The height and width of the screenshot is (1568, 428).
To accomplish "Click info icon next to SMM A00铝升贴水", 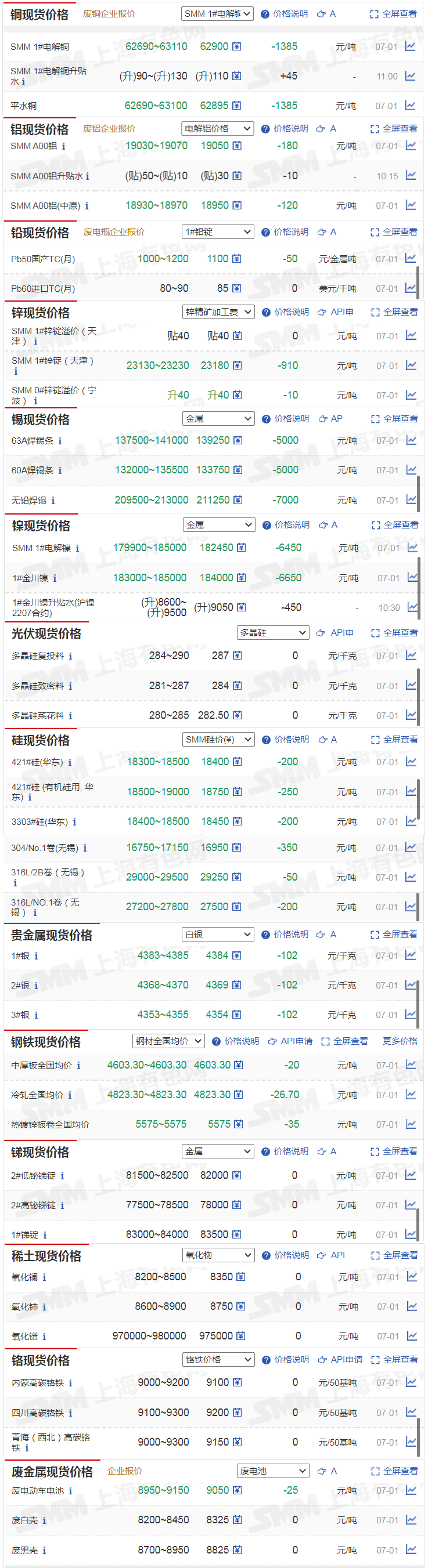I will click(x=87, y=176).
